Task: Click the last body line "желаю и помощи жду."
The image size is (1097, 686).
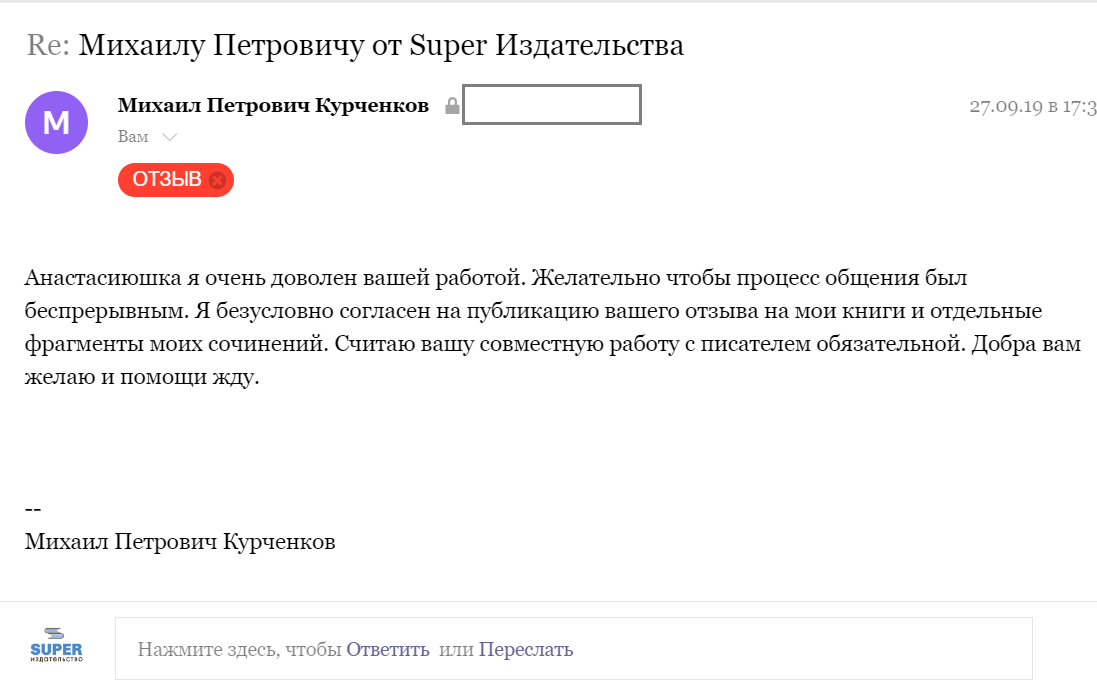Action: pos(142,378)
